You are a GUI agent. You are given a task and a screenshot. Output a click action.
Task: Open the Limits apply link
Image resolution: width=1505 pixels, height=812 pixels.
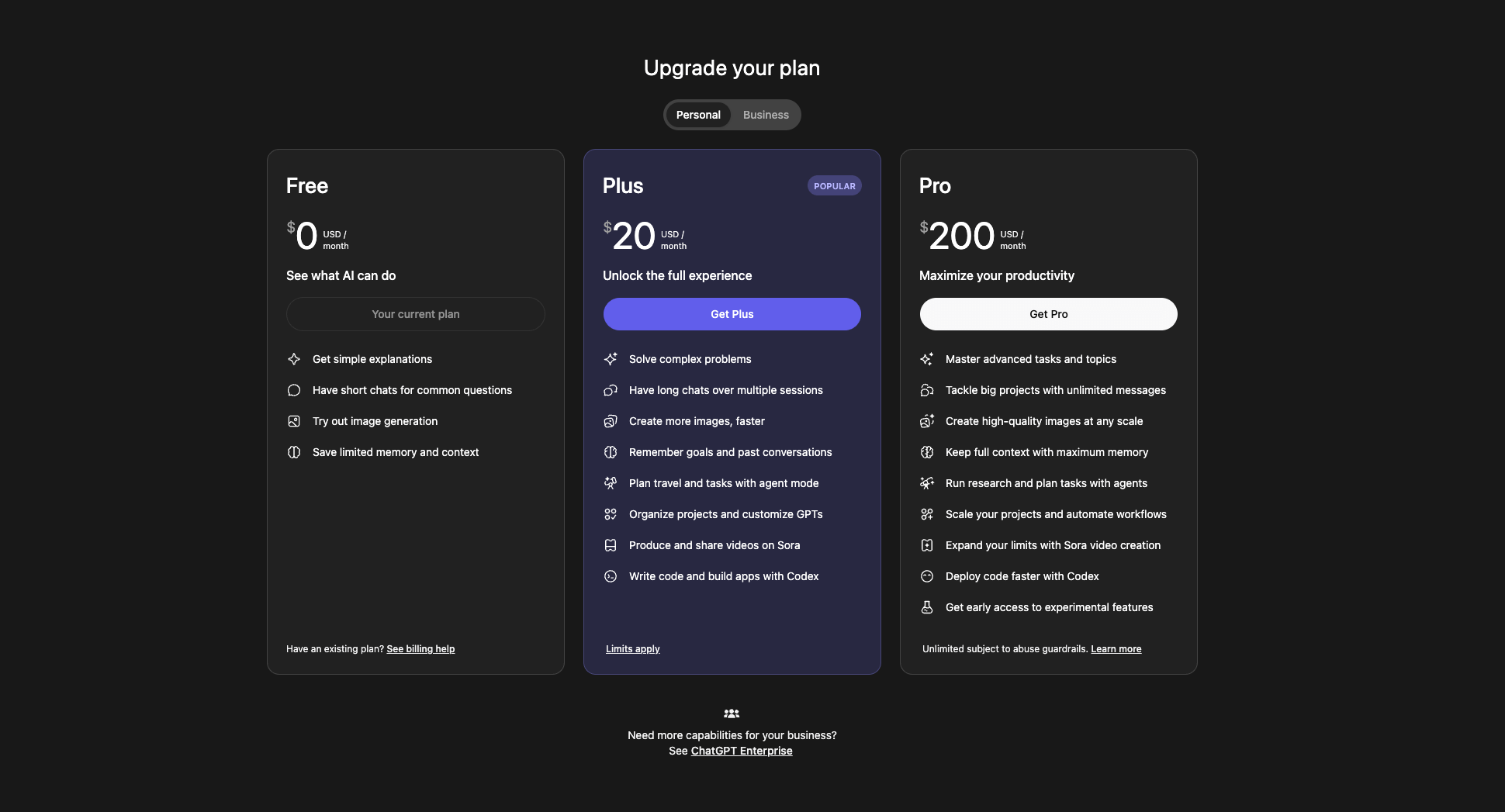[632, 648]
